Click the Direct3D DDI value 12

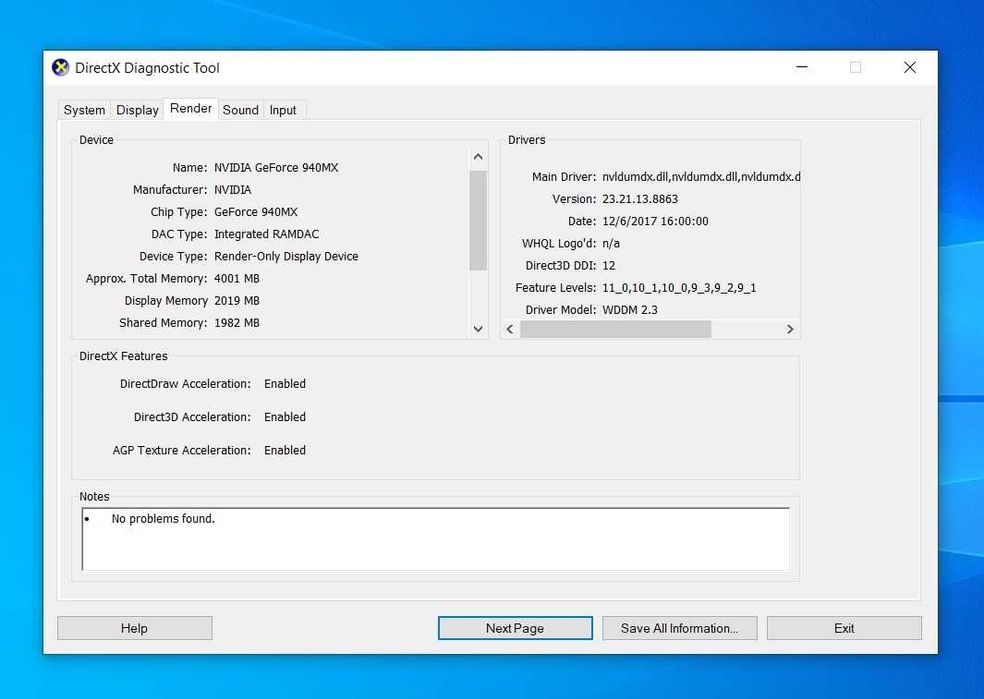[609, 265]
